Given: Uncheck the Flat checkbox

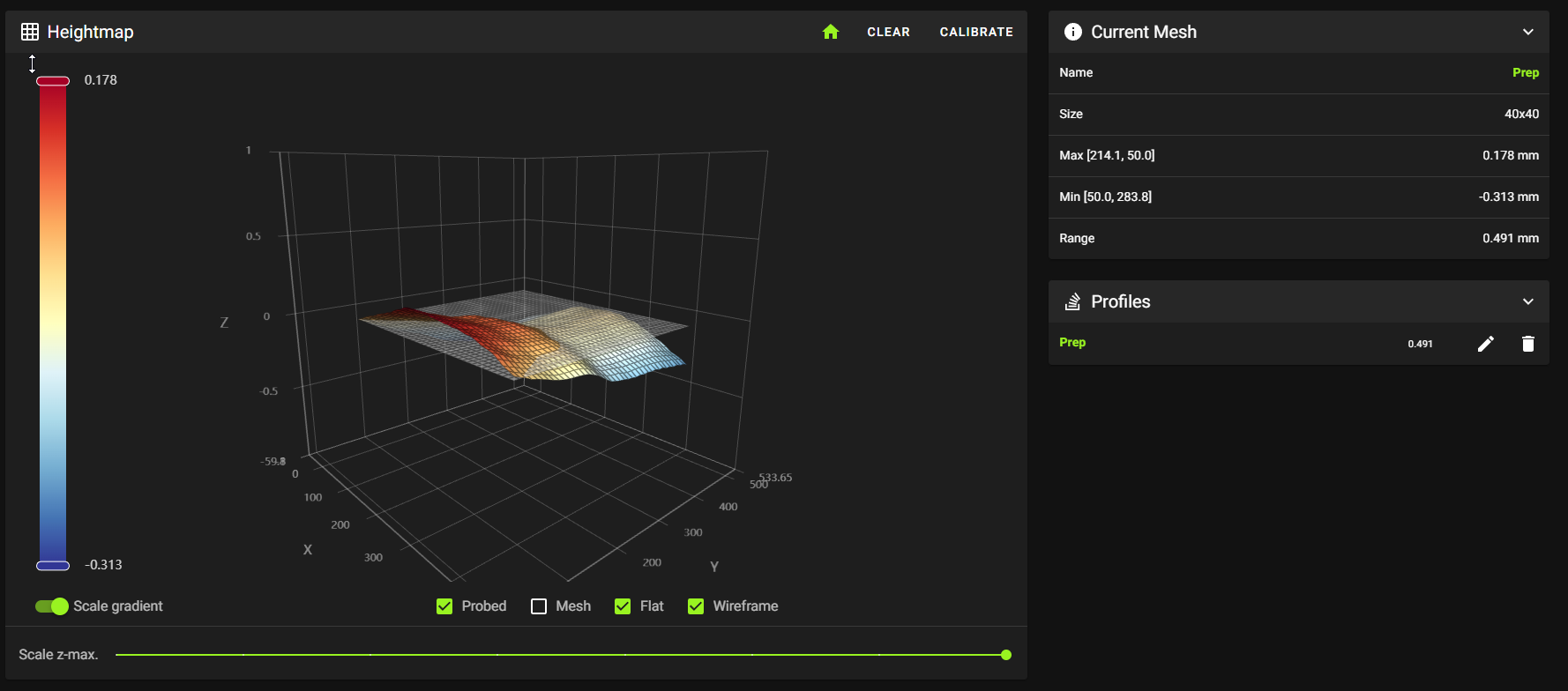Looking at the screenshot, I should [x=623, y=606].
